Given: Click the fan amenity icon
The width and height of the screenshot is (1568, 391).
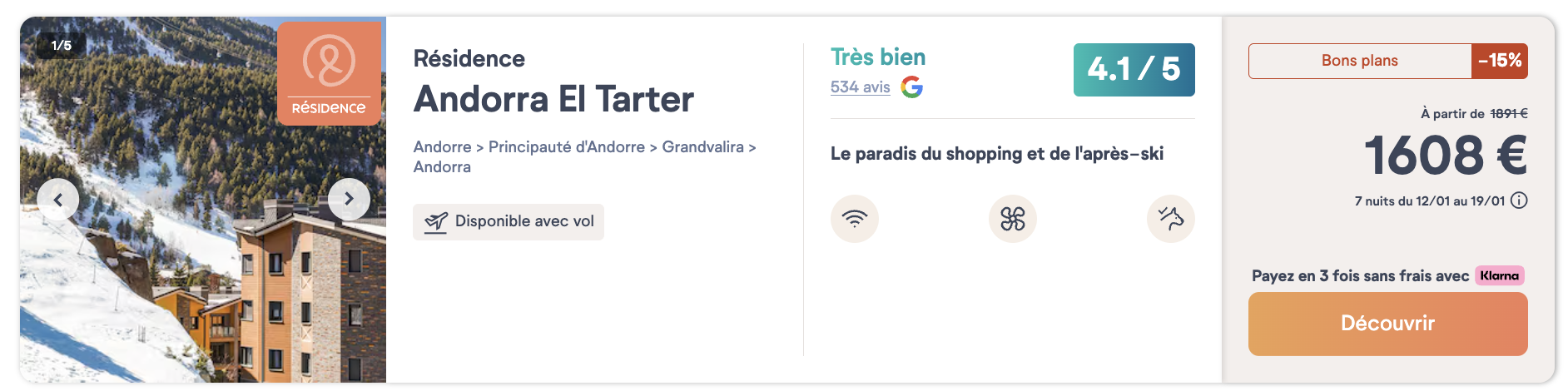Looking at the screenshot, I should (x=1012, y=219).
